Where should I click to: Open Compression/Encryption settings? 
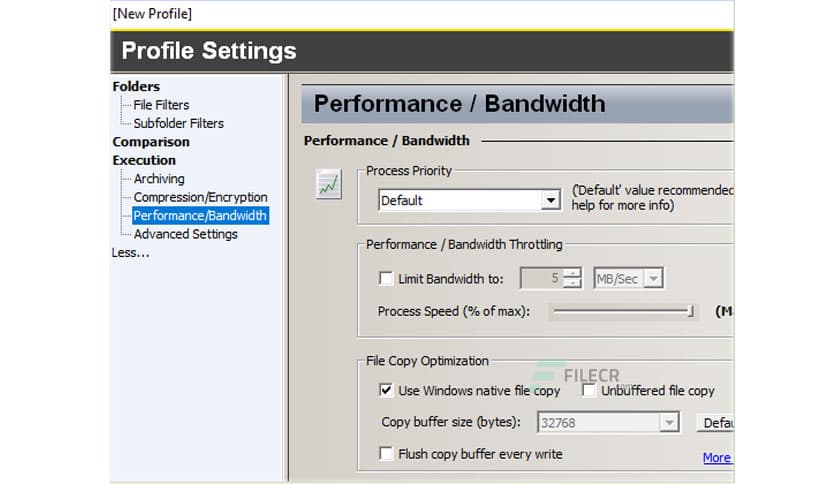pos(200,197)
